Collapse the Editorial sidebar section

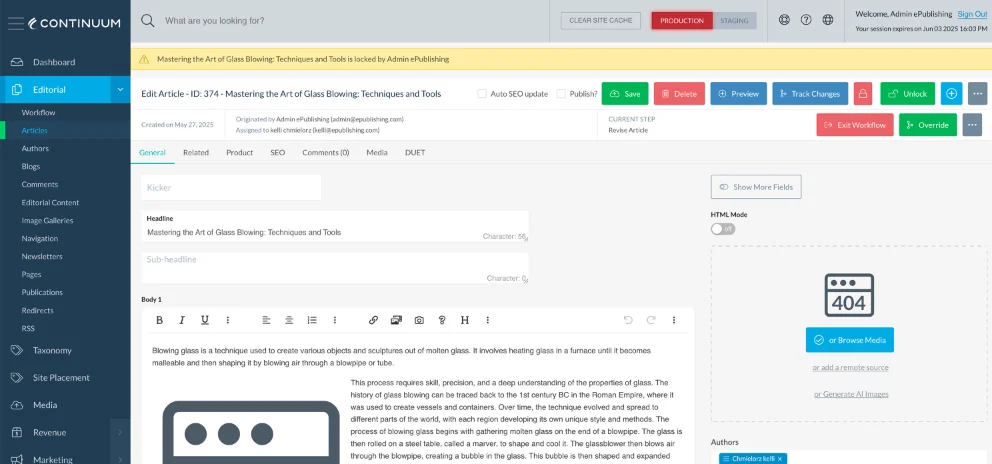coord(120,90)
